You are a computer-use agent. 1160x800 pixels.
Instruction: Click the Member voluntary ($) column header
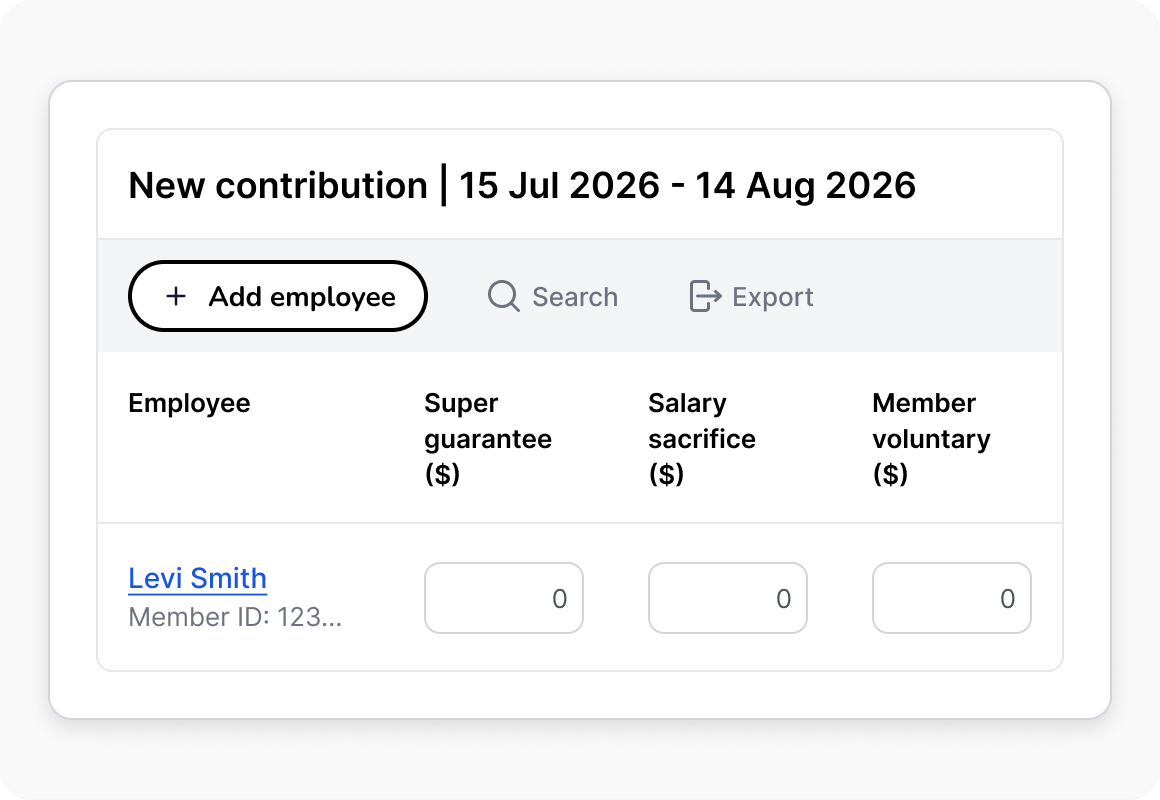click(x=931, y=438)
